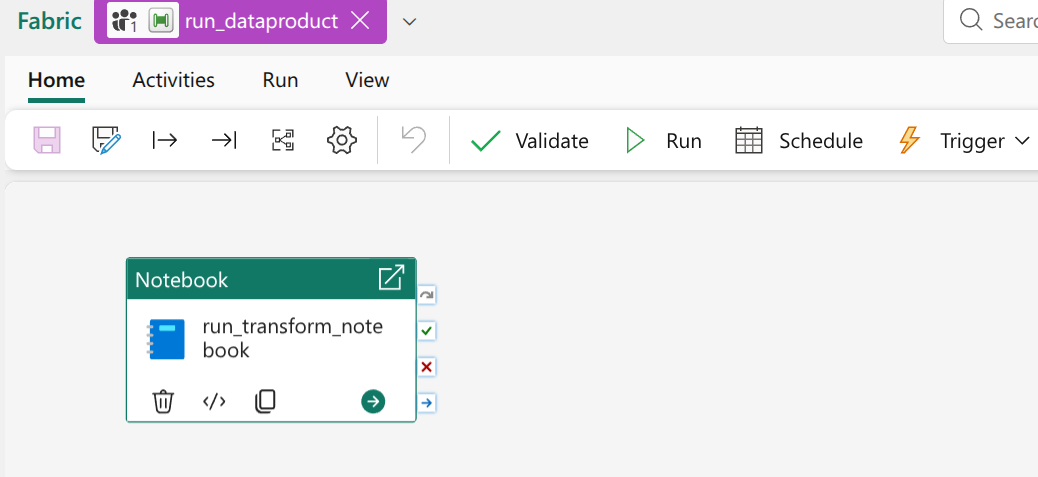1038x477 pixels.
Task: Click the arrow-from-bar toolbar icon
Action: (165, 140)
